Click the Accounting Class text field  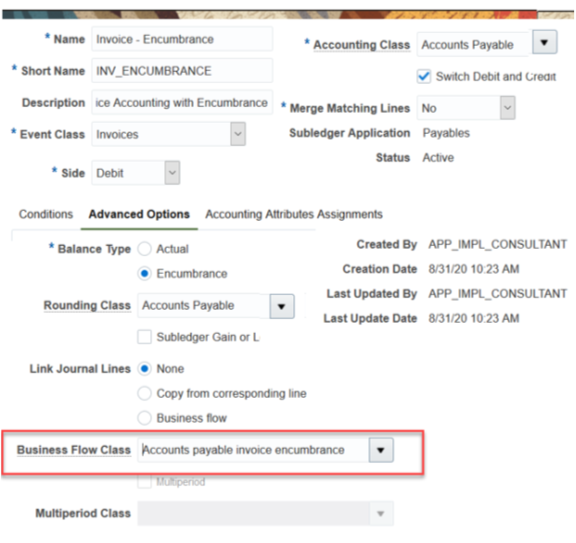click(x=474, y=44)
